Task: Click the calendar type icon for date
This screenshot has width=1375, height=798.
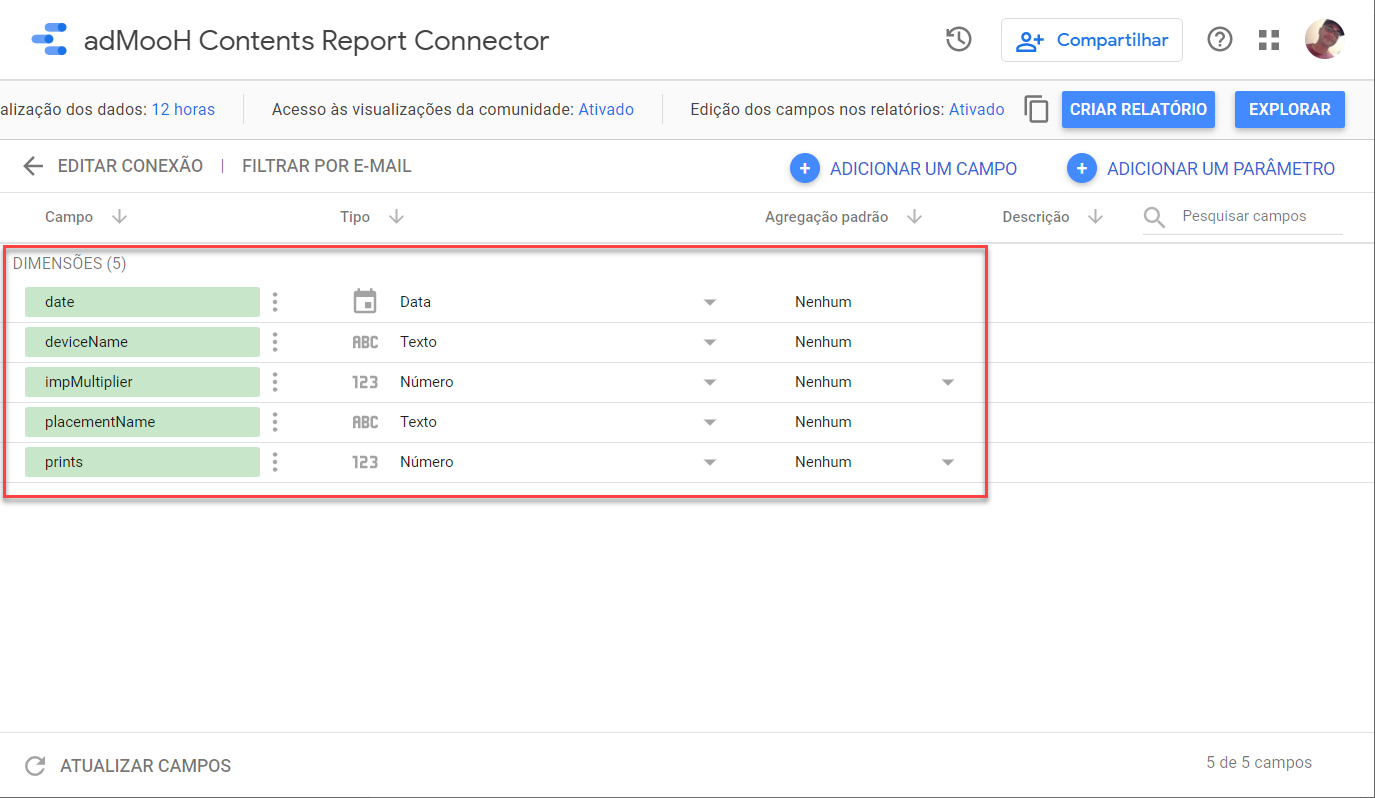Action: pyautogui.click(x=365, y=301)
